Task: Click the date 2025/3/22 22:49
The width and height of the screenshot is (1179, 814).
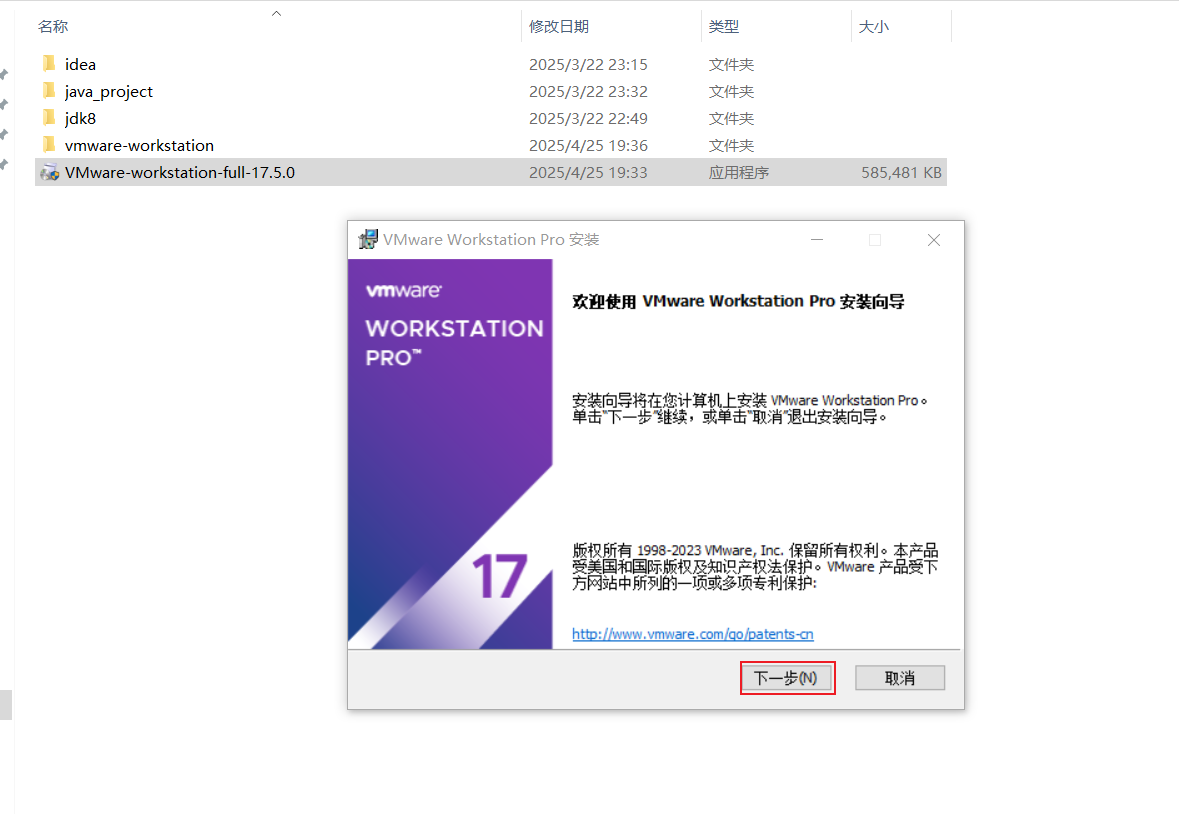Action: (x=588, y=119)
